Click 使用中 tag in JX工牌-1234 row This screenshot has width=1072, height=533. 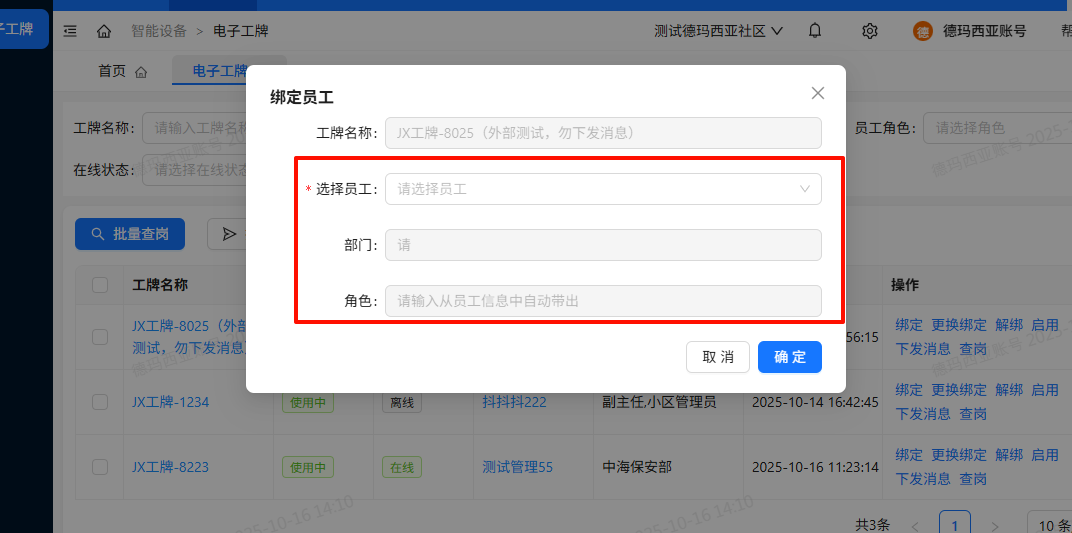(308, 402)
